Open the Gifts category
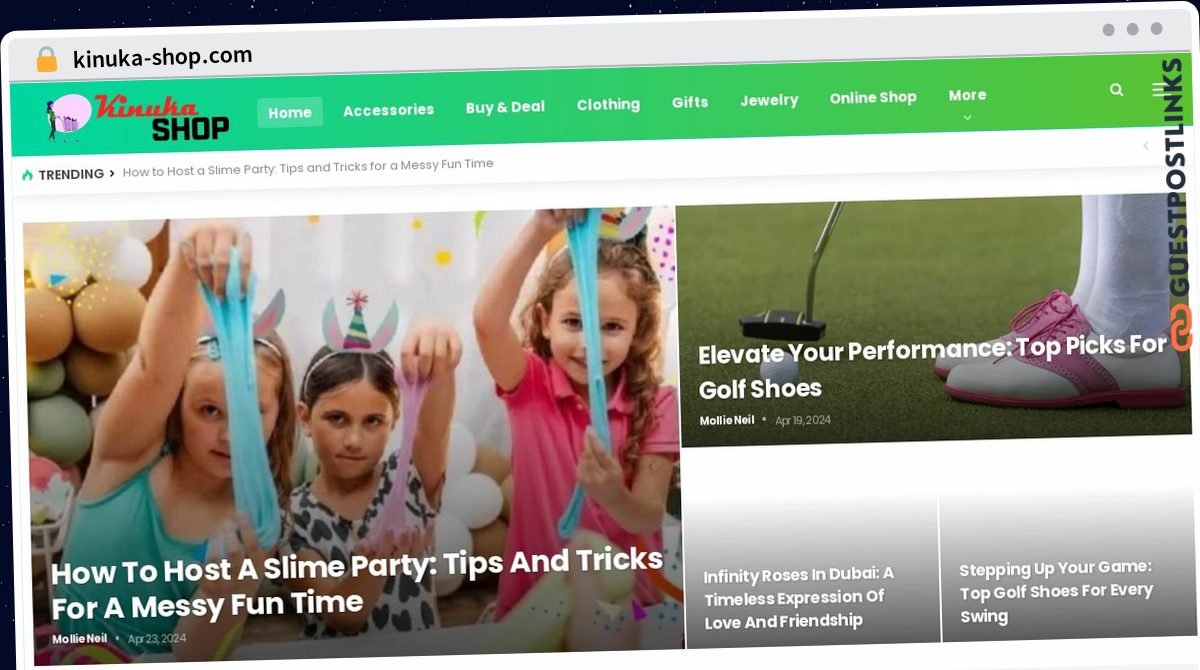 click(690, 102)
